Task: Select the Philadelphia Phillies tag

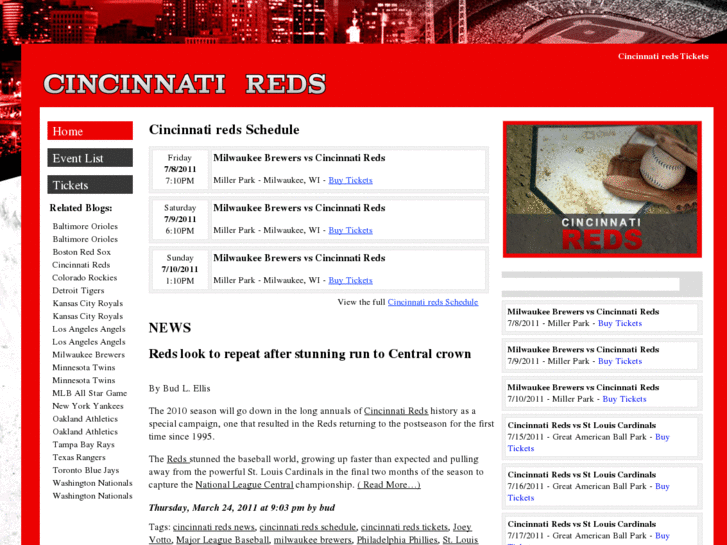Action: click(x=397, y=540)
